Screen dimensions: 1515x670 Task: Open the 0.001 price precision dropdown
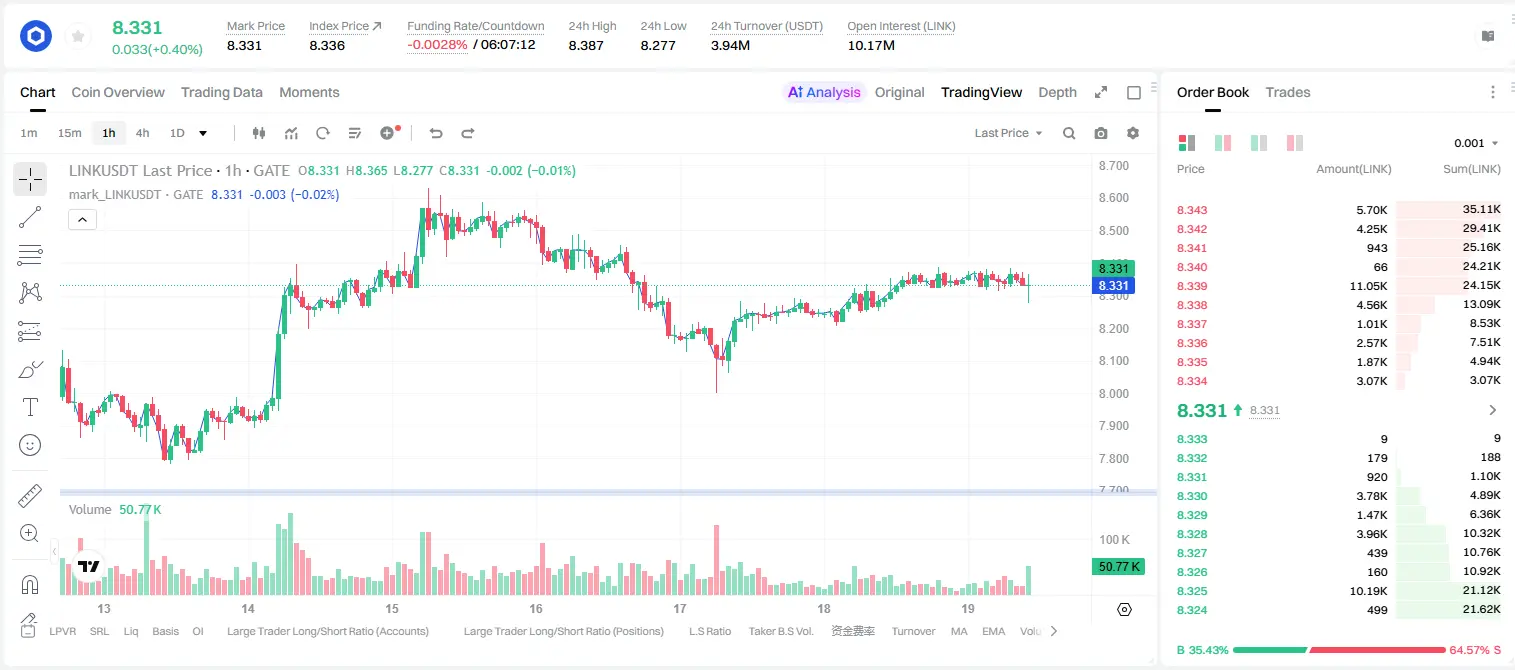1476,143
